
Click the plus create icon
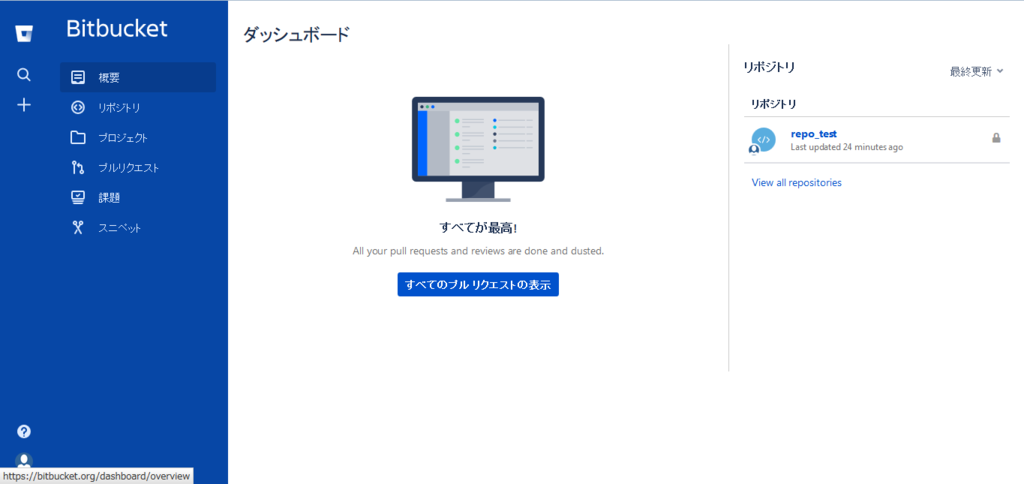24,105
